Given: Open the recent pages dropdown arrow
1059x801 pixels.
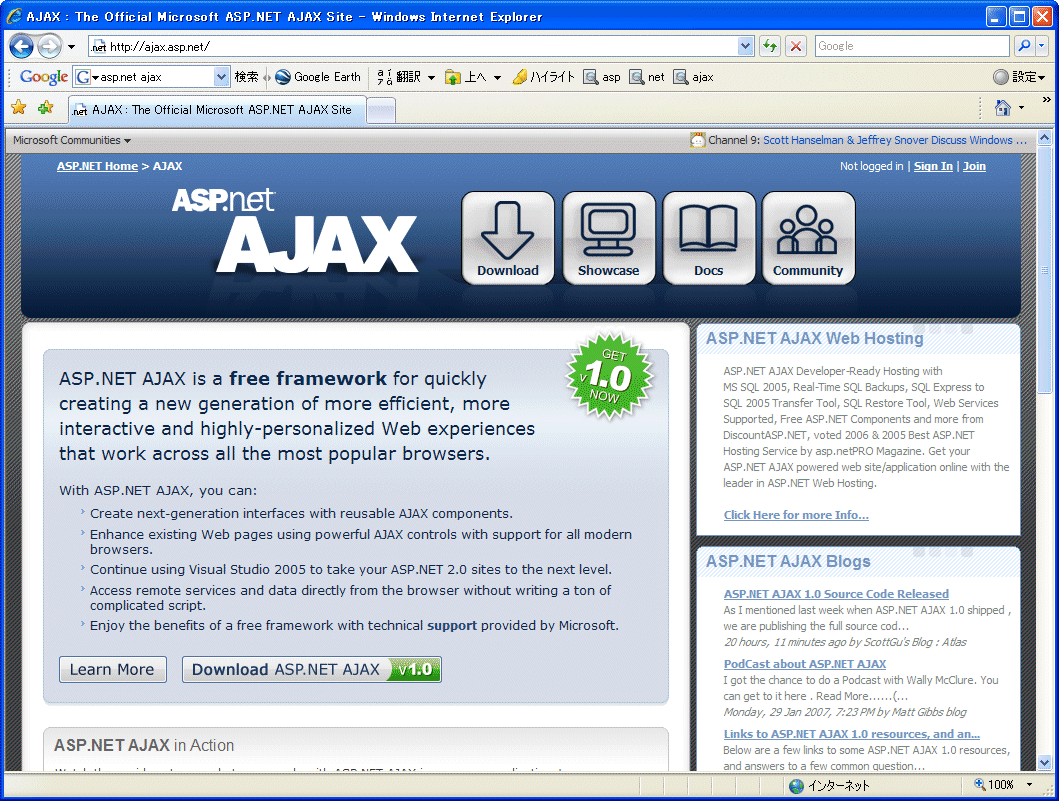Looking at the screenshot, I should pos(72,47).
